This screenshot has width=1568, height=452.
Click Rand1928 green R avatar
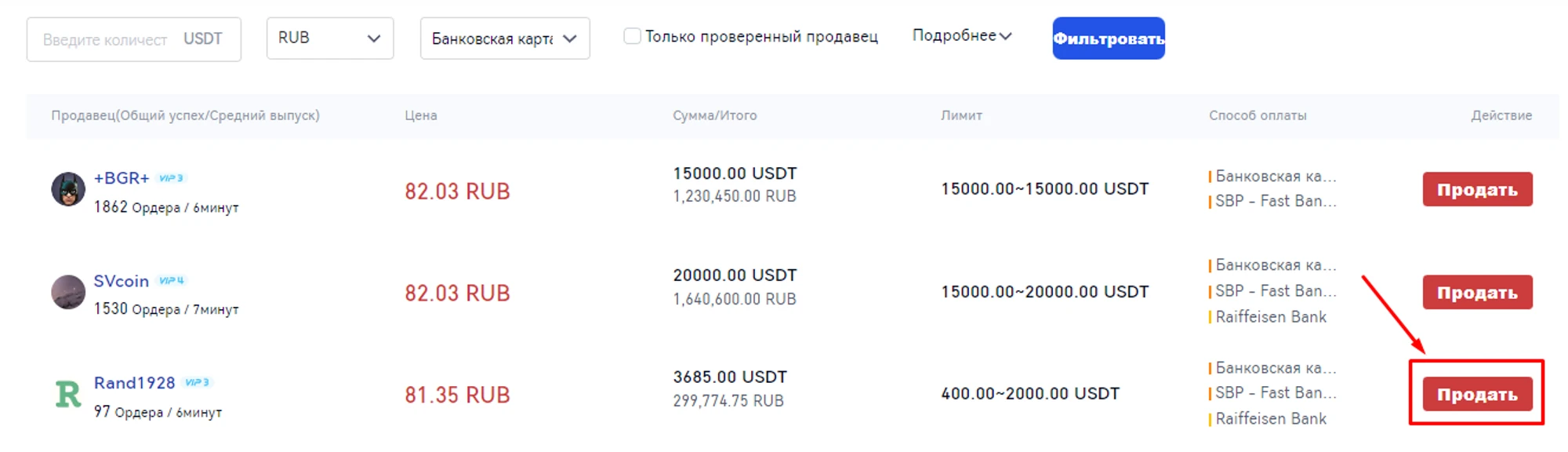point(68,394)
